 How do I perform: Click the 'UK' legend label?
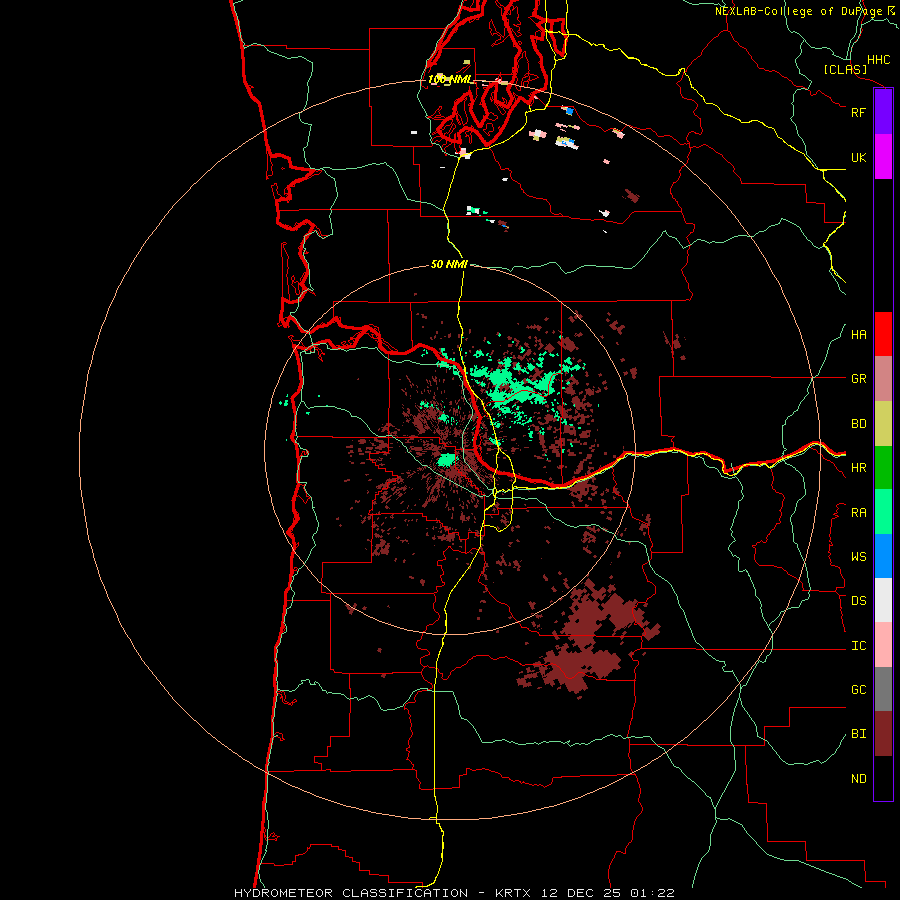coord(858,157)
